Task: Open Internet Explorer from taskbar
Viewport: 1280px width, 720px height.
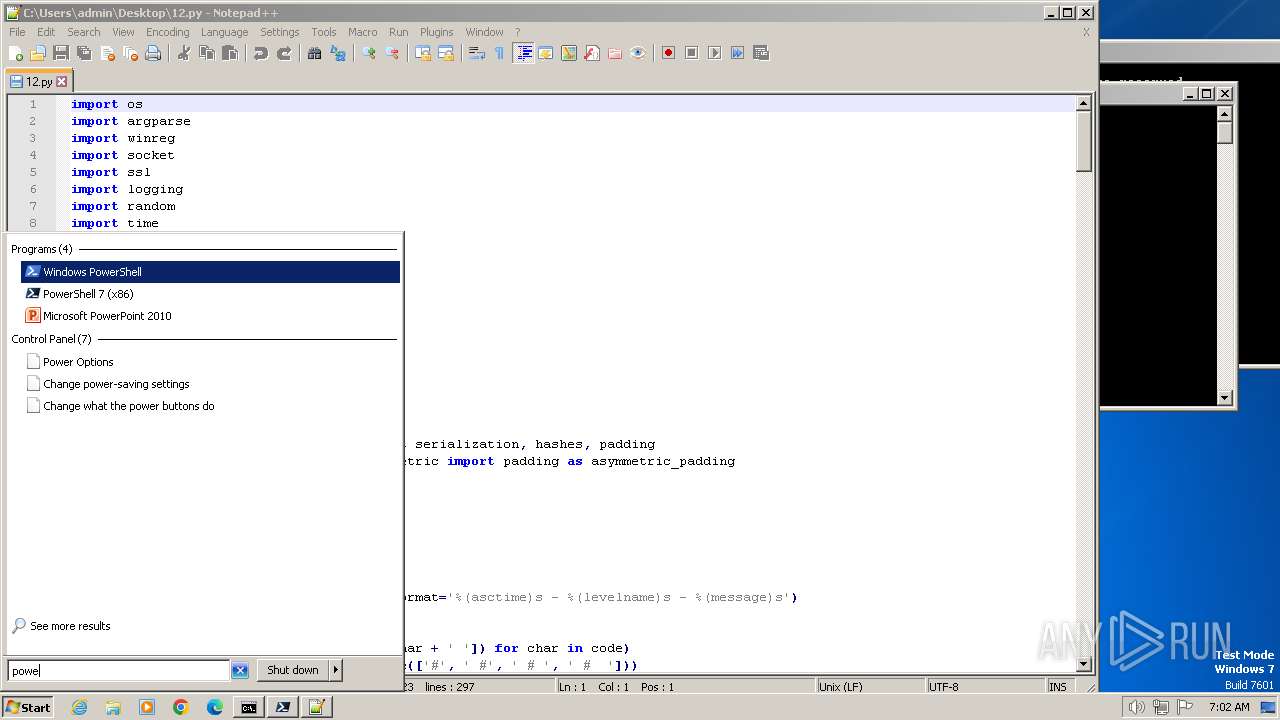Action: [79, 707]
